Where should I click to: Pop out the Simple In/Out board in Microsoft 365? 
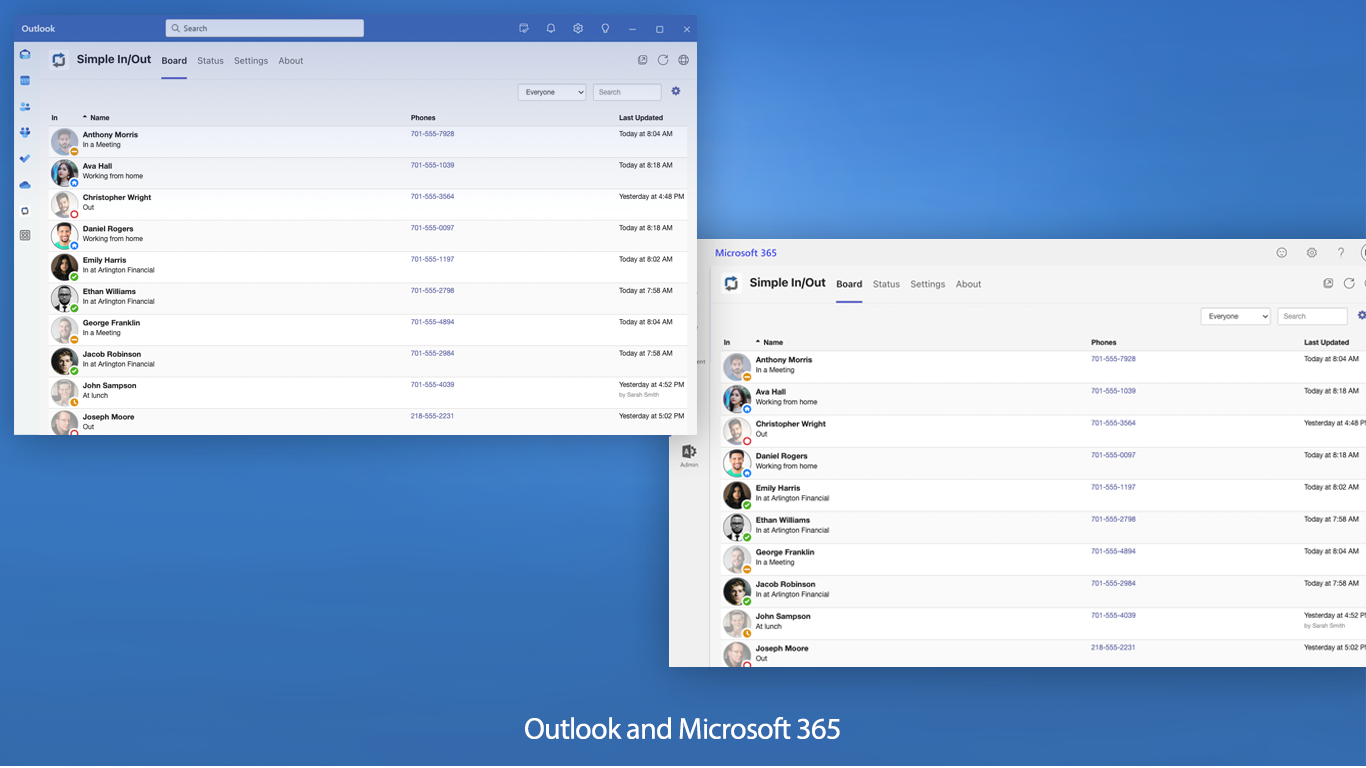click(1328, 284)
